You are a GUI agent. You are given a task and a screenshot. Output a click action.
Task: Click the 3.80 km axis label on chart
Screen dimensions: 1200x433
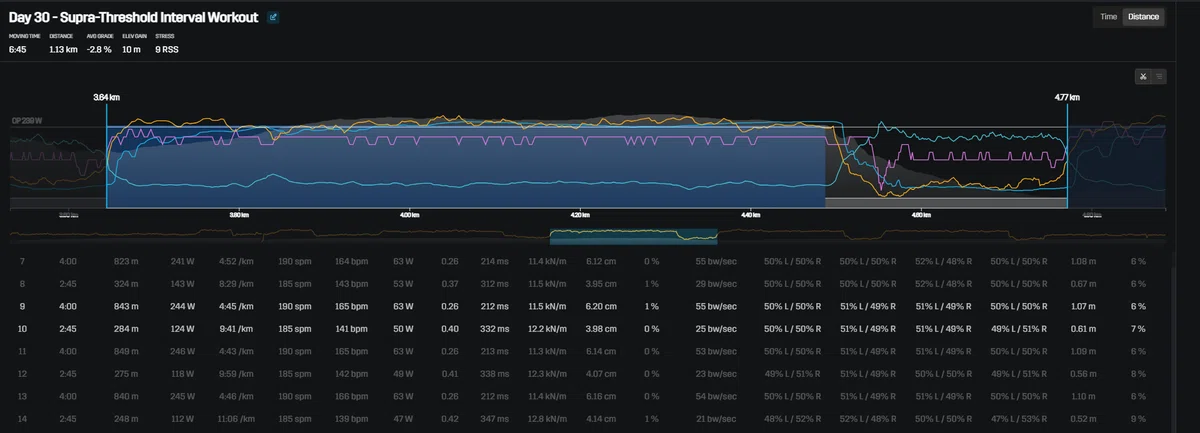[238, 214]
